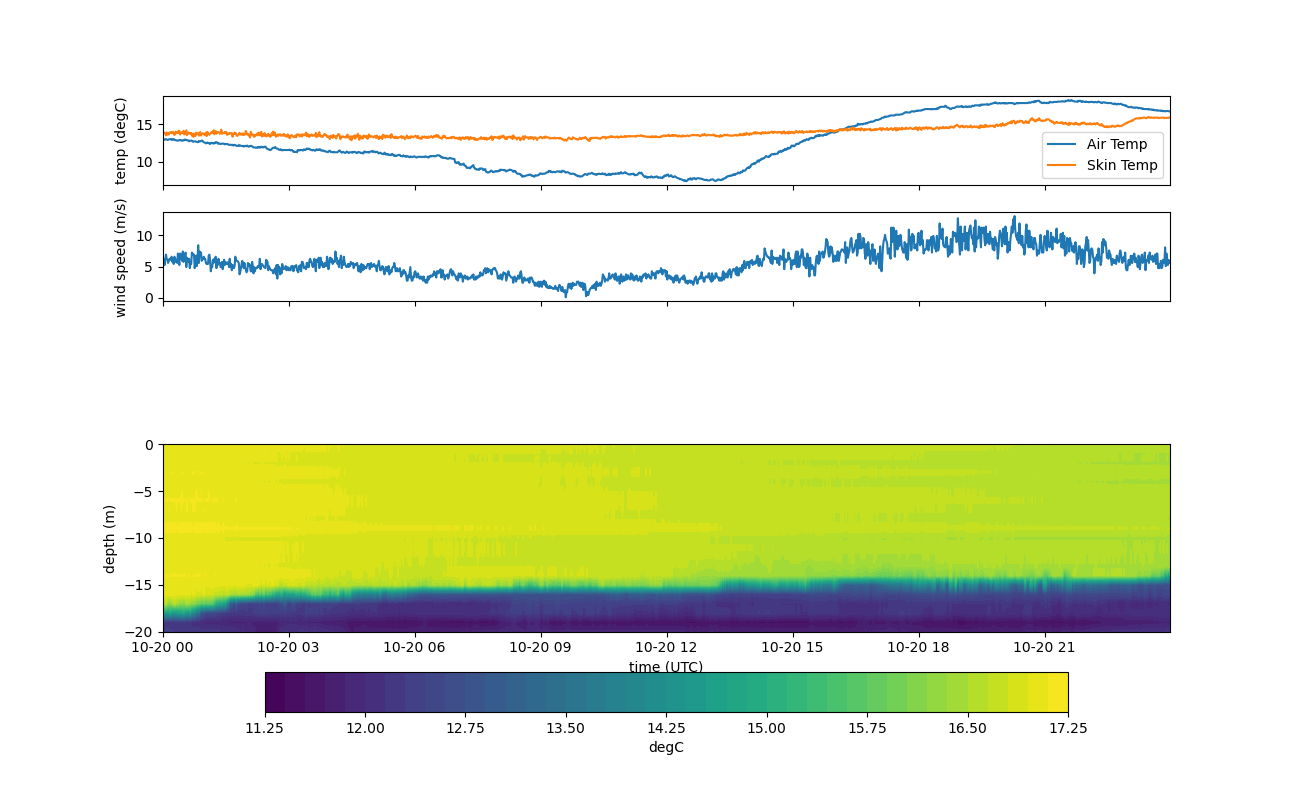Click the 10-20 06 time tick label
The width and height of the screenshot is (1300, 800).
pos(415,648)
